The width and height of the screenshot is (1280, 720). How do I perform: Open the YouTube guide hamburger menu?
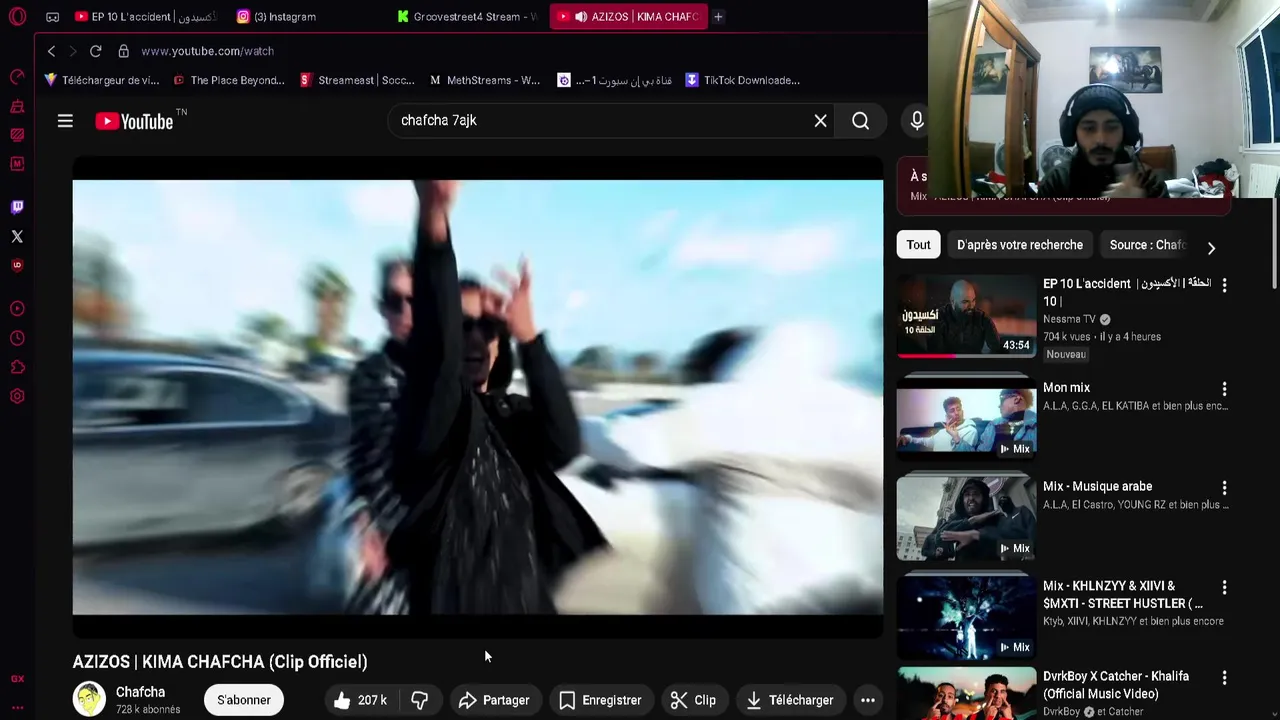[65, 121]
